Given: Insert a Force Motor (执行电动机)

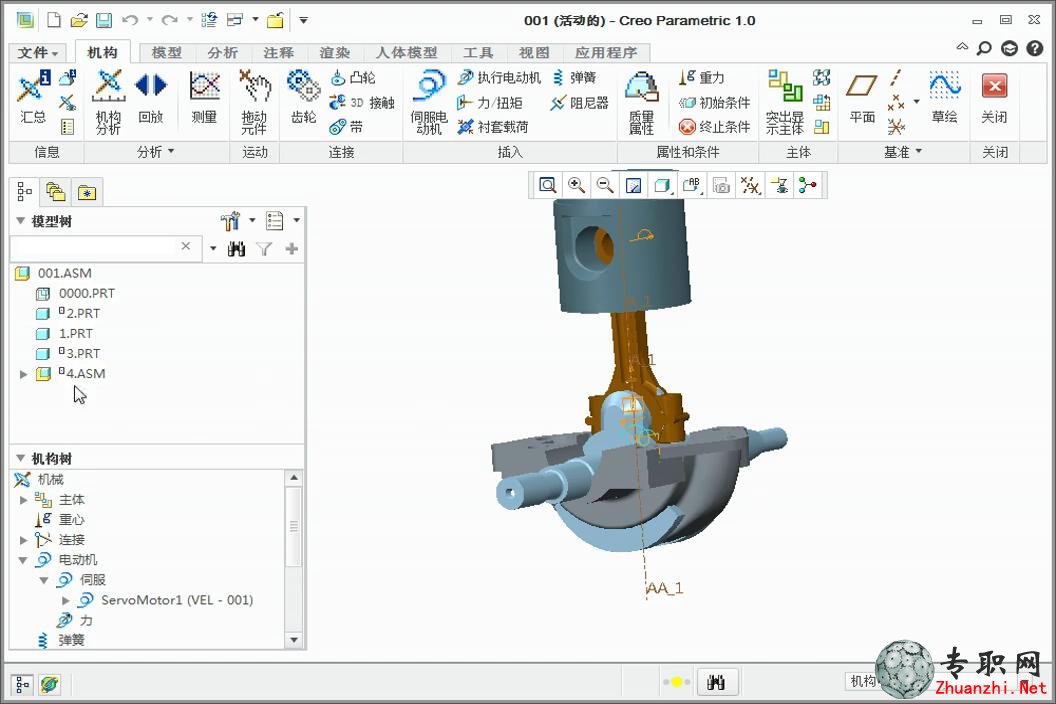Looking at the screenshot, I should coord(498,78).
